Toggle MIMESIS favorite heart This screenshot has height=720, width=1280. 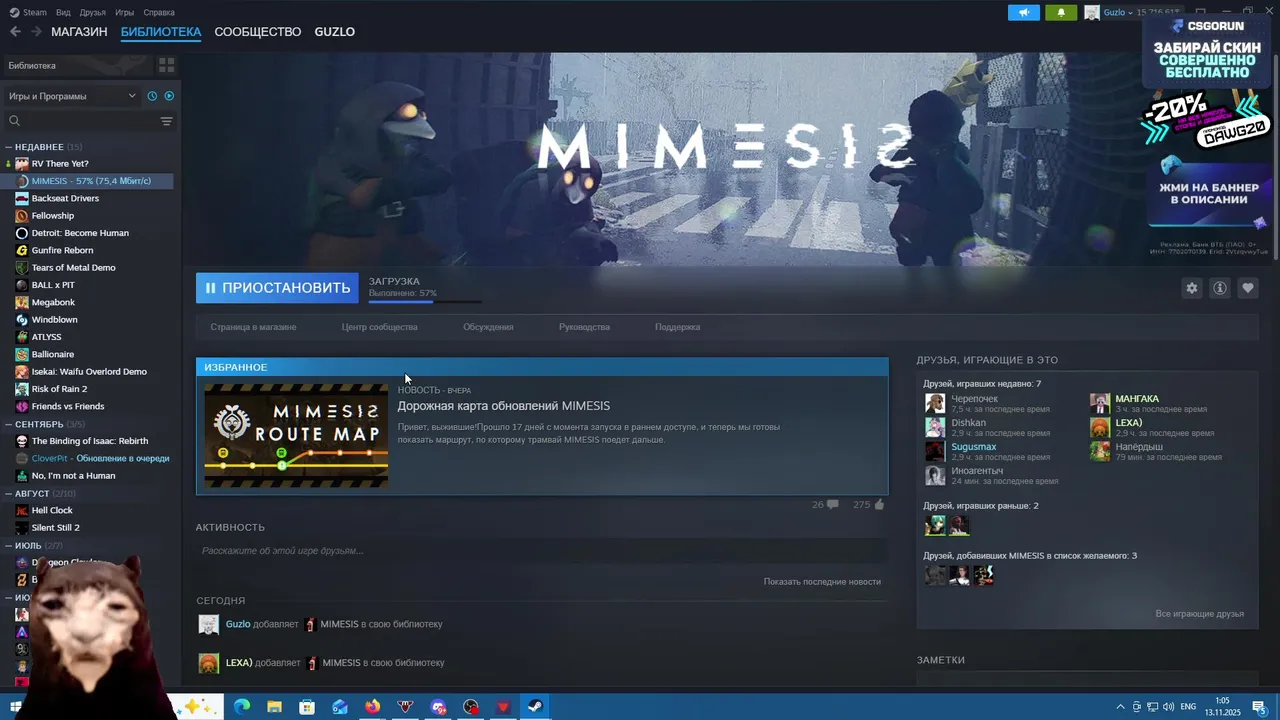click(1247, 288)
